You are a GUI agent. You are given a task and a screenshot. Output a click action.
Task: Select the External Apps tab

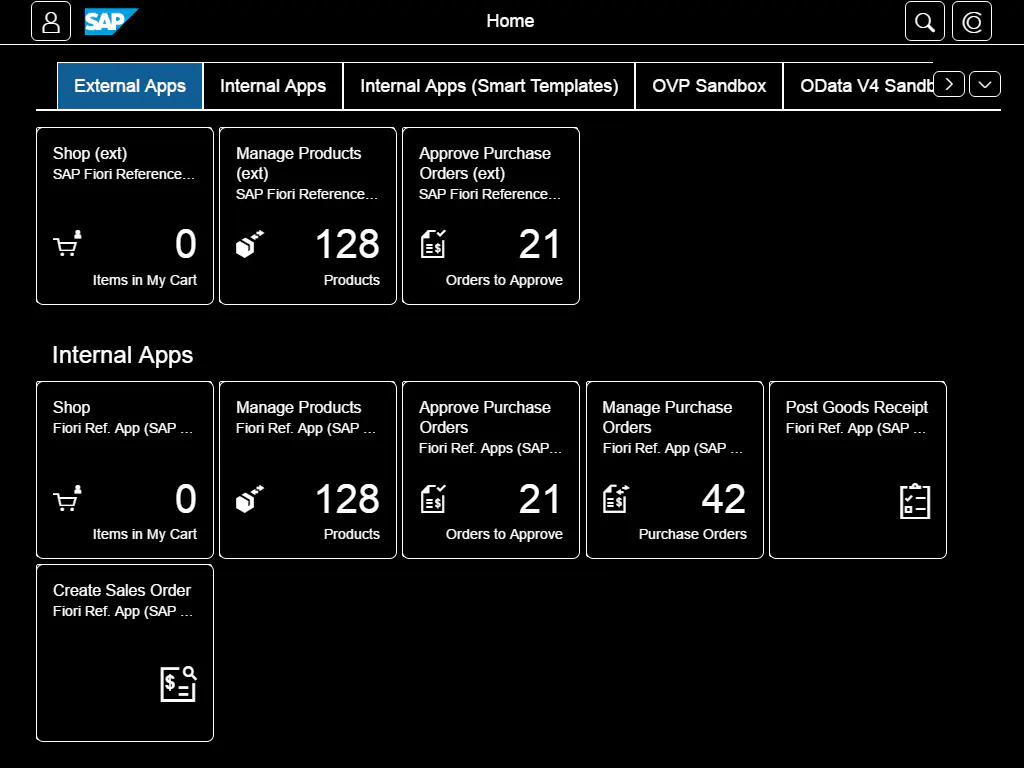click(x=130, y=86)
